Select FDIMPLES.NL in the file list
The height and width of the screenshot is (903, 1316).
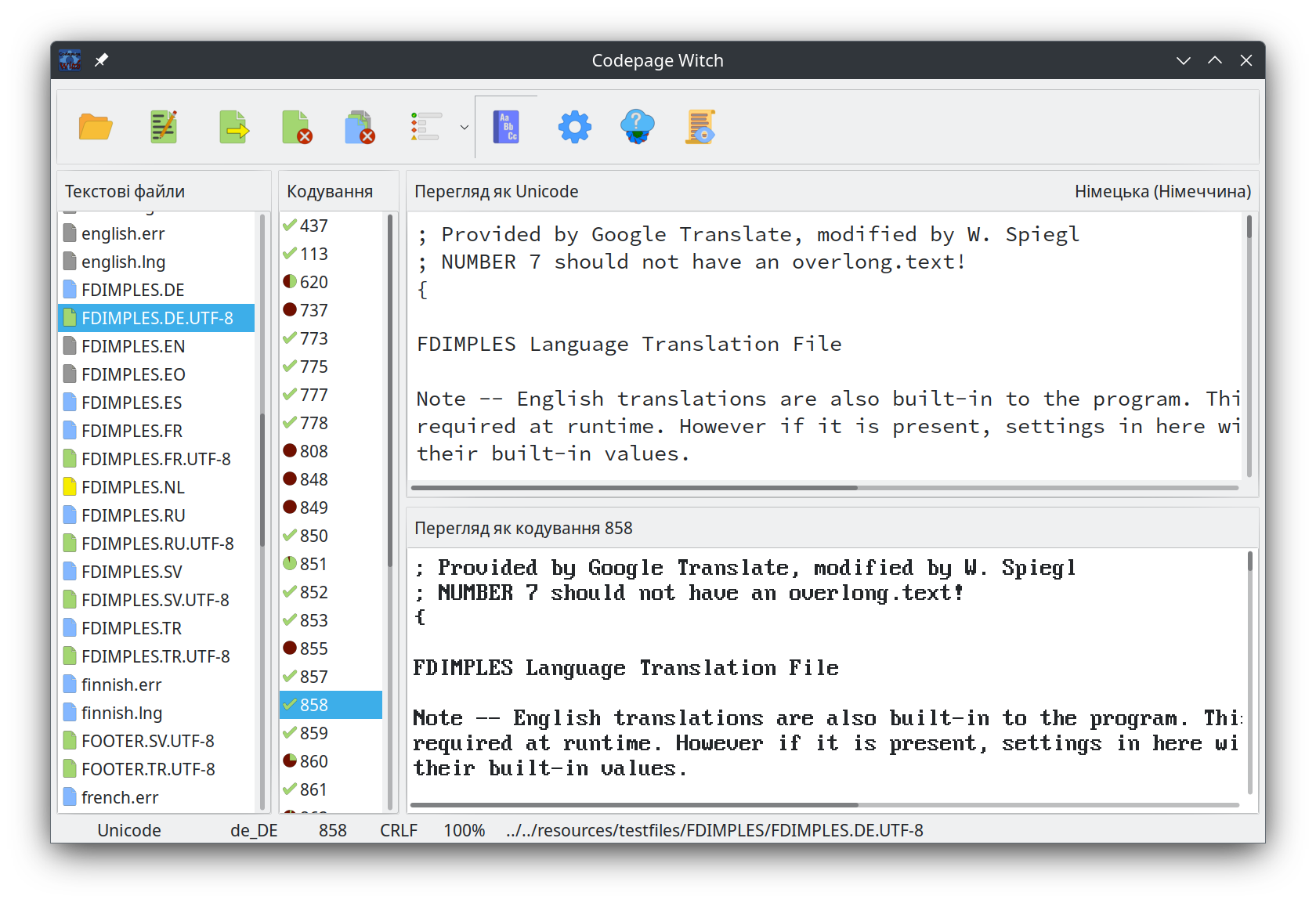point(132,487)
